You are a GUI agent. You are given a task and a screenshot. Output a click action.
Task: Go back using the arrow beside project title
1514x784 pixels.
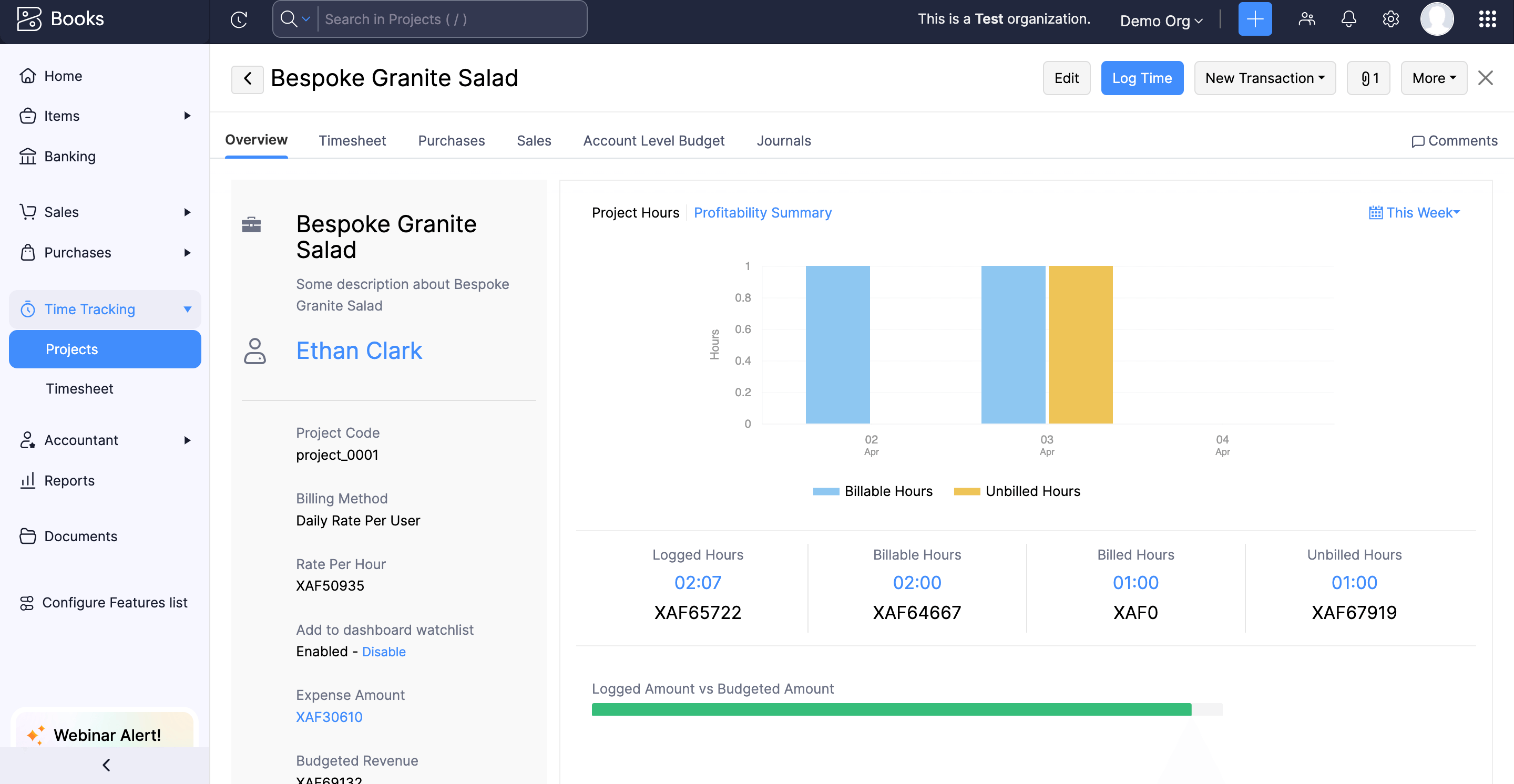pyautogui.click(x=248, y=78)
